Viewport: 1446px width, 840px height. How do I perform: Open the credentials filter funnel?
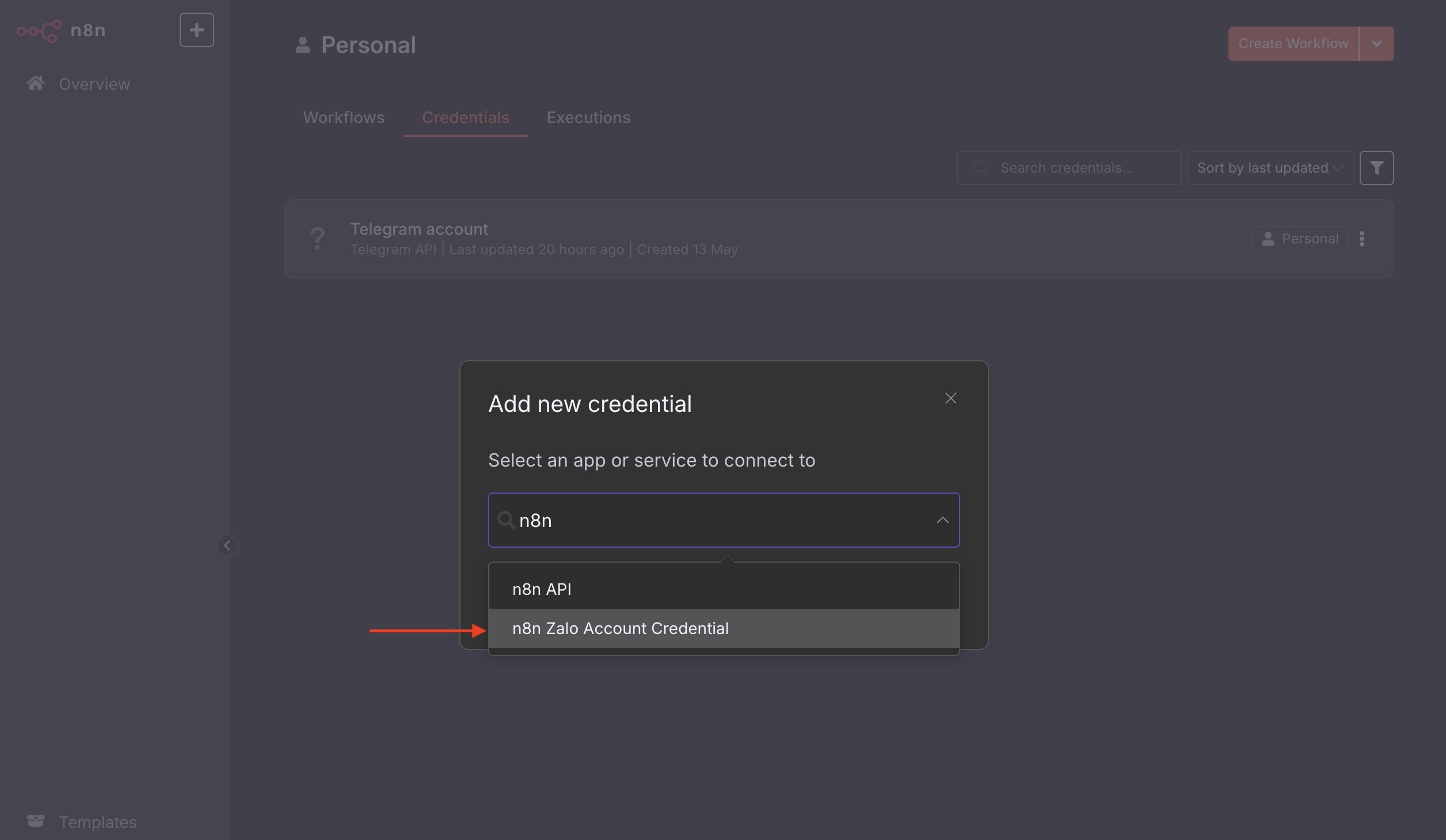click(1376, 168)
